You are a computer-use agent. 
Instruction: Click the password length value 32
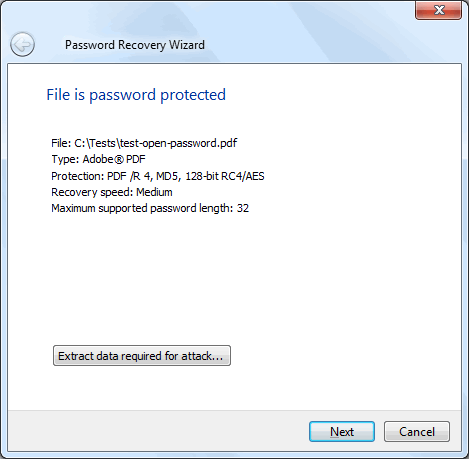pos(243,208)
